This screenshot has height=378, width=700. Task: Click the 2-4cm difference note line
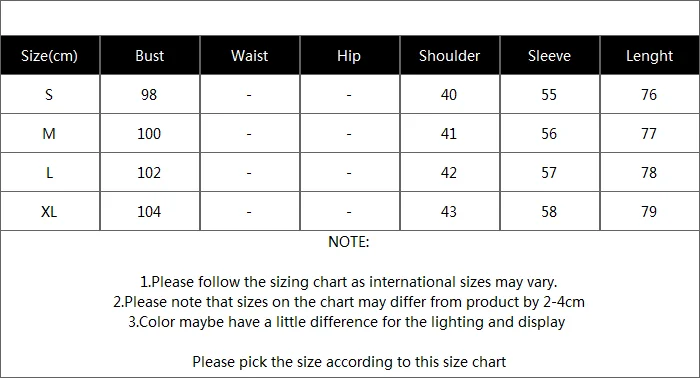(x=349, y=302)
